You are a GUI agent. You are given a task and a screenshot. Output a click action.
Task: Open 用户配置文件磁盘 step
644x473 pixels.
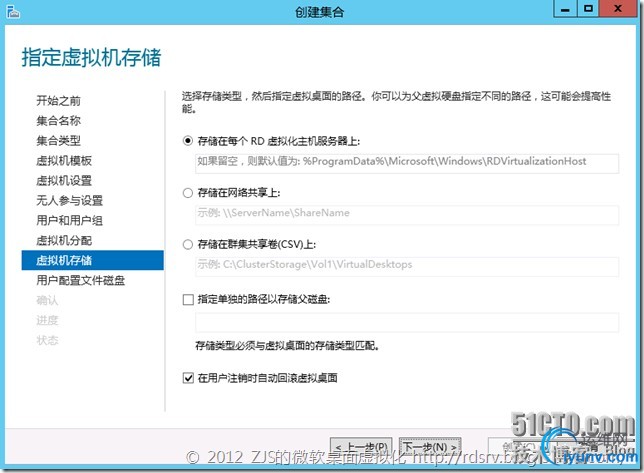tap(80, 280)
